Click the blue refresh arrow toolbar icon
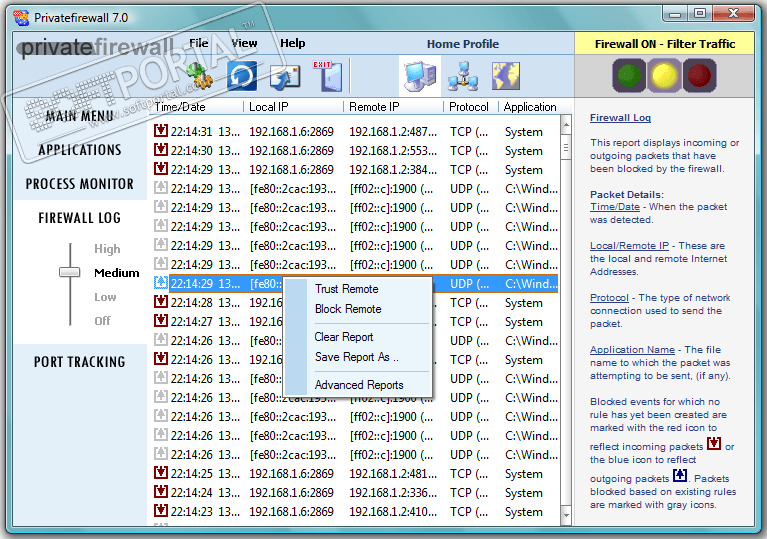Viewport: 767px width, 539px height. (x=242, y=76)
